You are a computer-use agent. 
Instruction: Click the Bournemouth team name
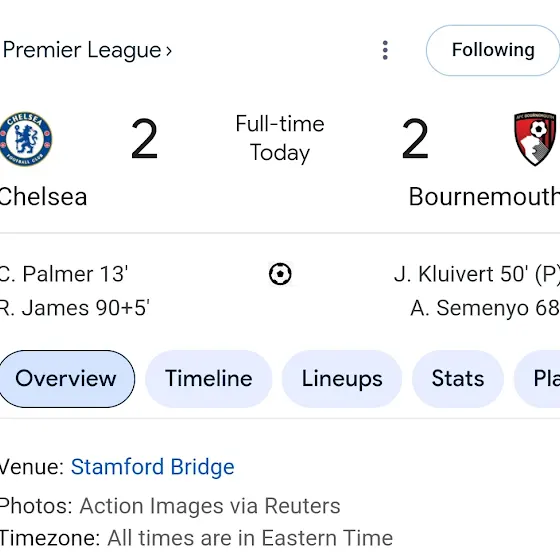pos(484,197)
